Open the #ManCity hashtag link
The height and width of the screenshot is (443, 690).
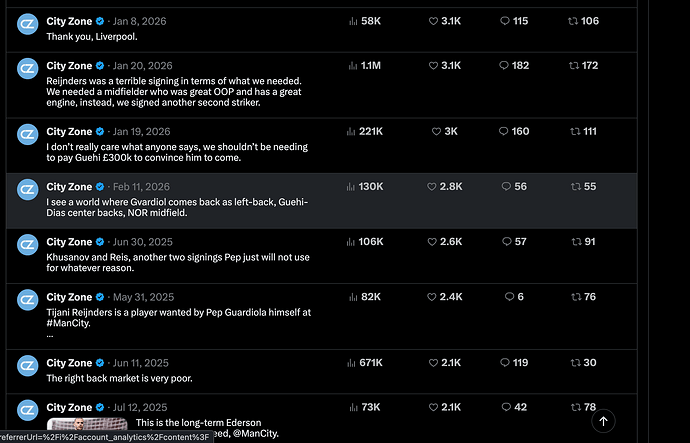pos(68,323)
